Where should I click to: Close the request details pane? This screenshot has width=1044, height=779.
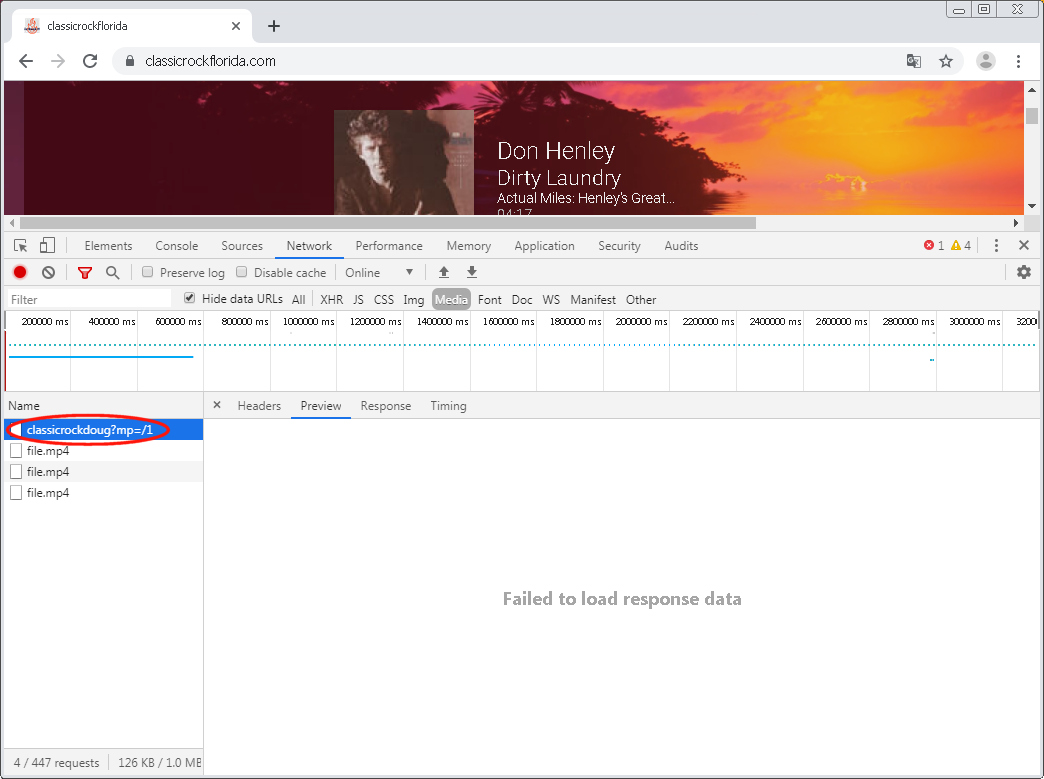coord(216,405)
